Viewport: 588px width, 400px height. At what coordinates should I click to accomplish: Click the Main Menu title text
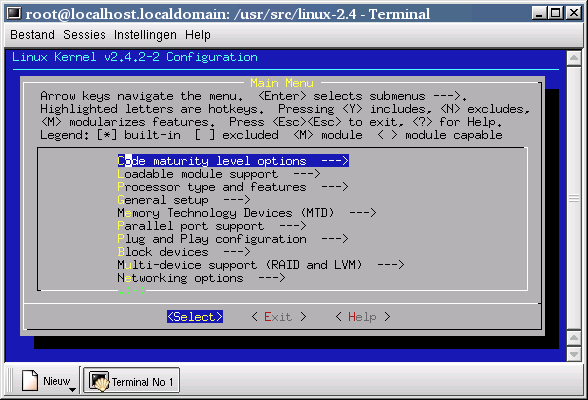[x=282, y=83]
